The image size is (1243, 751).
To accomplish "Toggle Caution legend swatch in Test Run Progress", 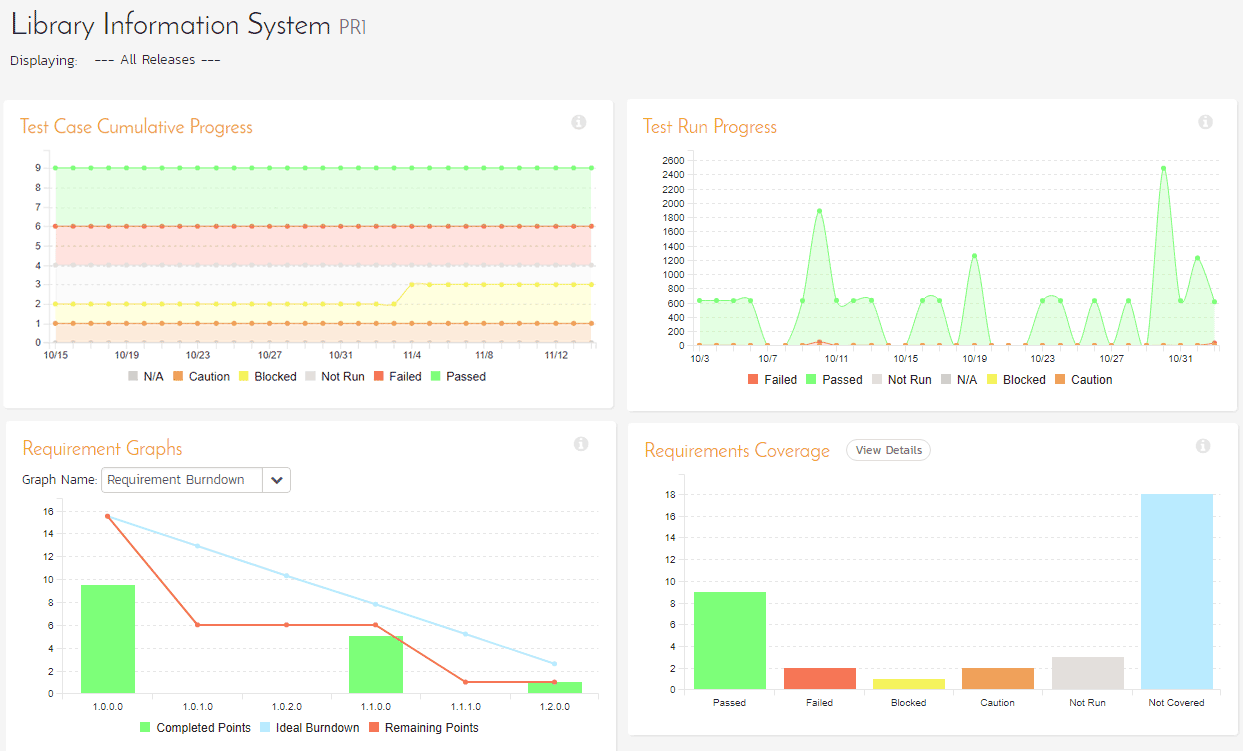I will (1059, 380).
